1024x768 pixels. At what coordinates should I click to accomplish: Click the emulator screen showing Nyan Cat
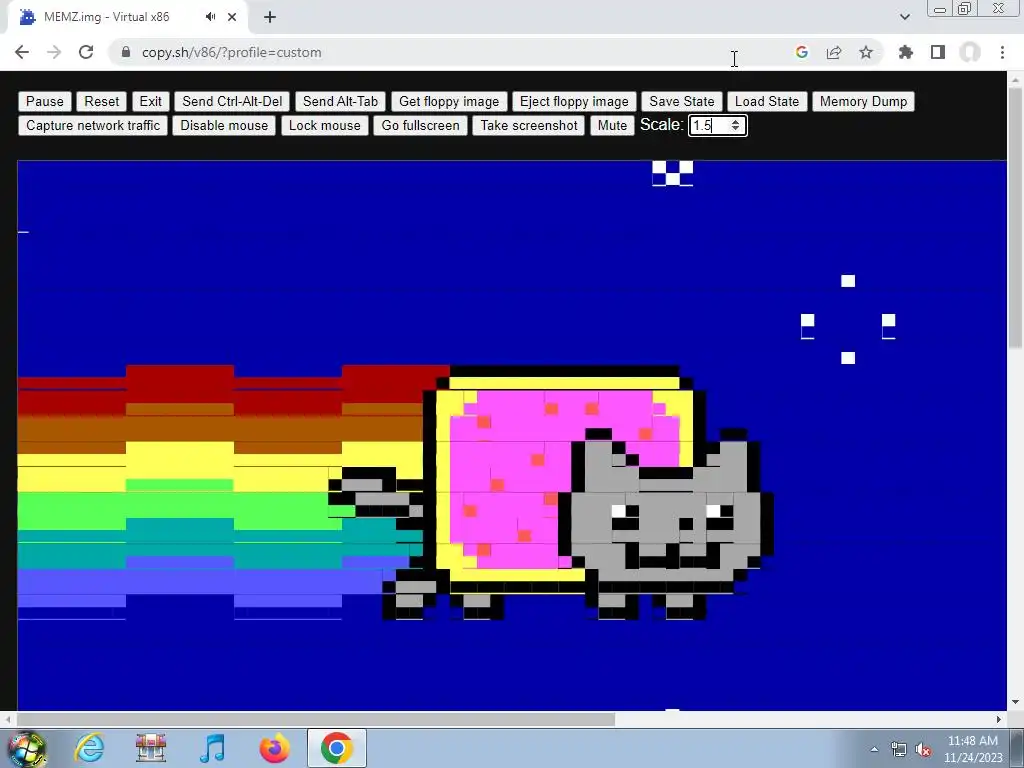pos(512,435)
